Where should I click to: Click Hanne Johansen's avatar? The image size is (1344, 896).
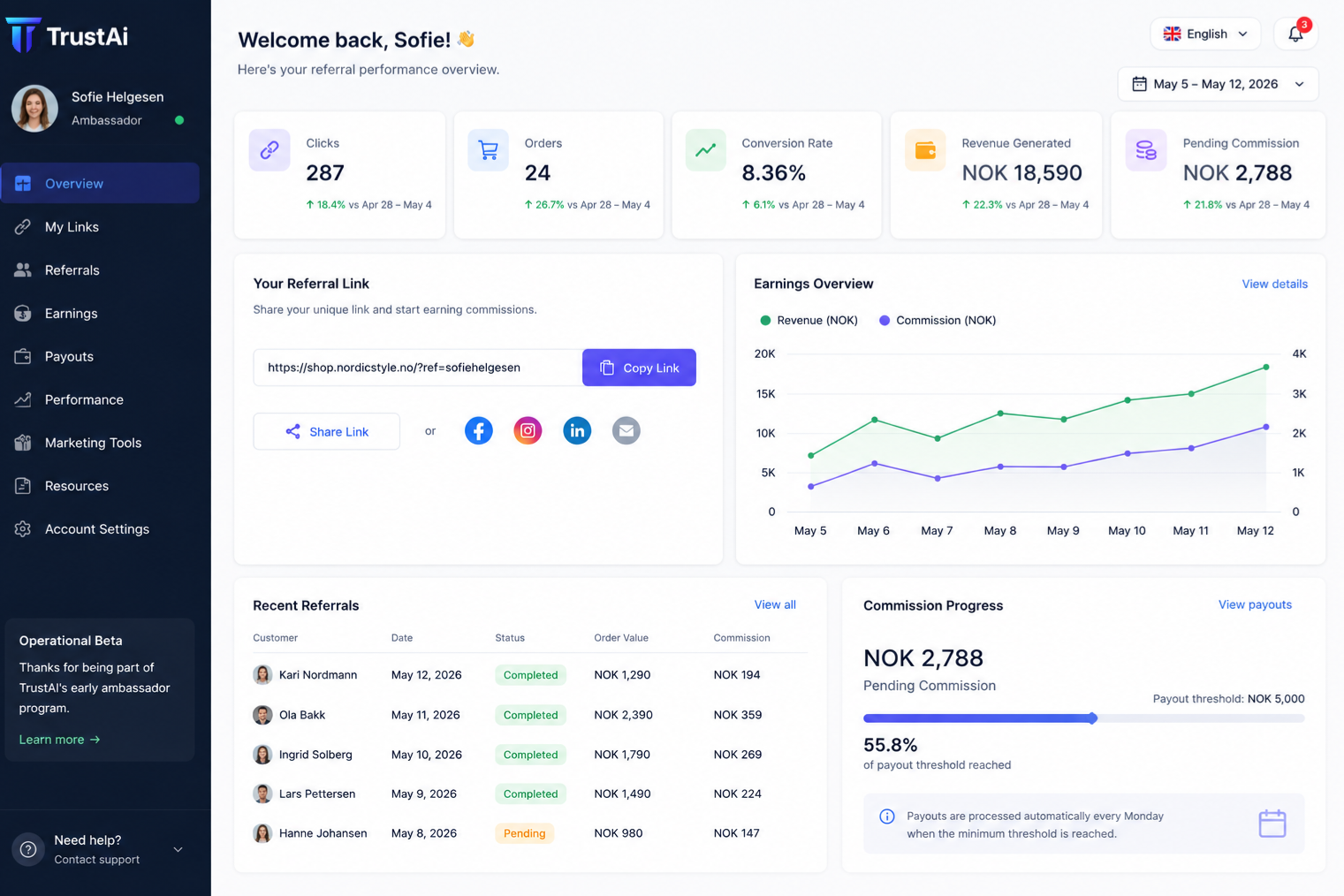point(262,833)
